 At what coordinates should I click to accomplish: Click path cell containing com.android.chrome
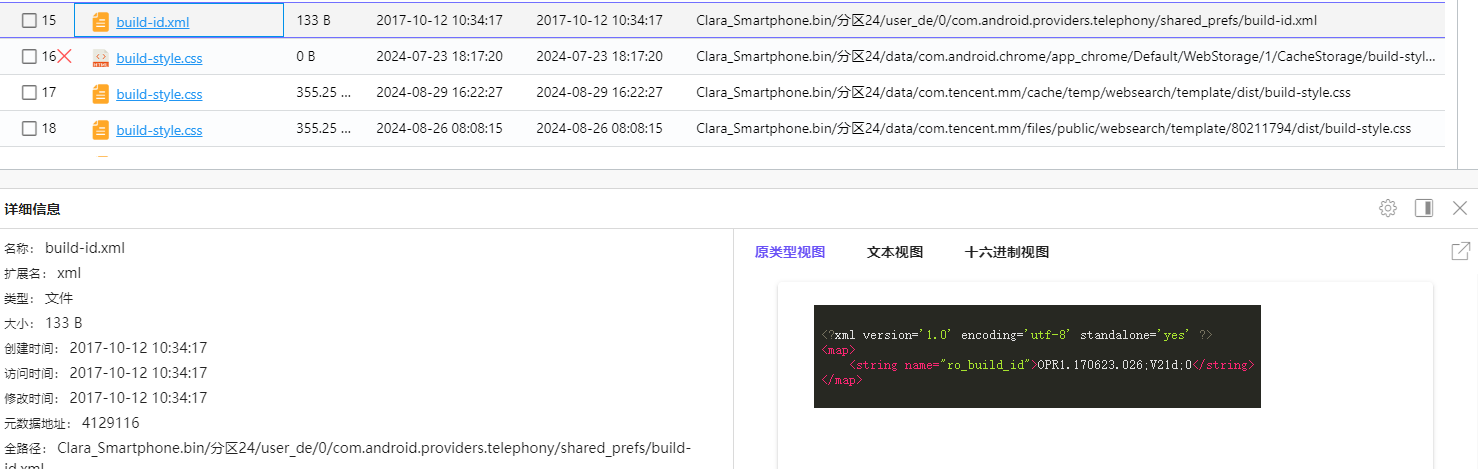pos(1066,56)
